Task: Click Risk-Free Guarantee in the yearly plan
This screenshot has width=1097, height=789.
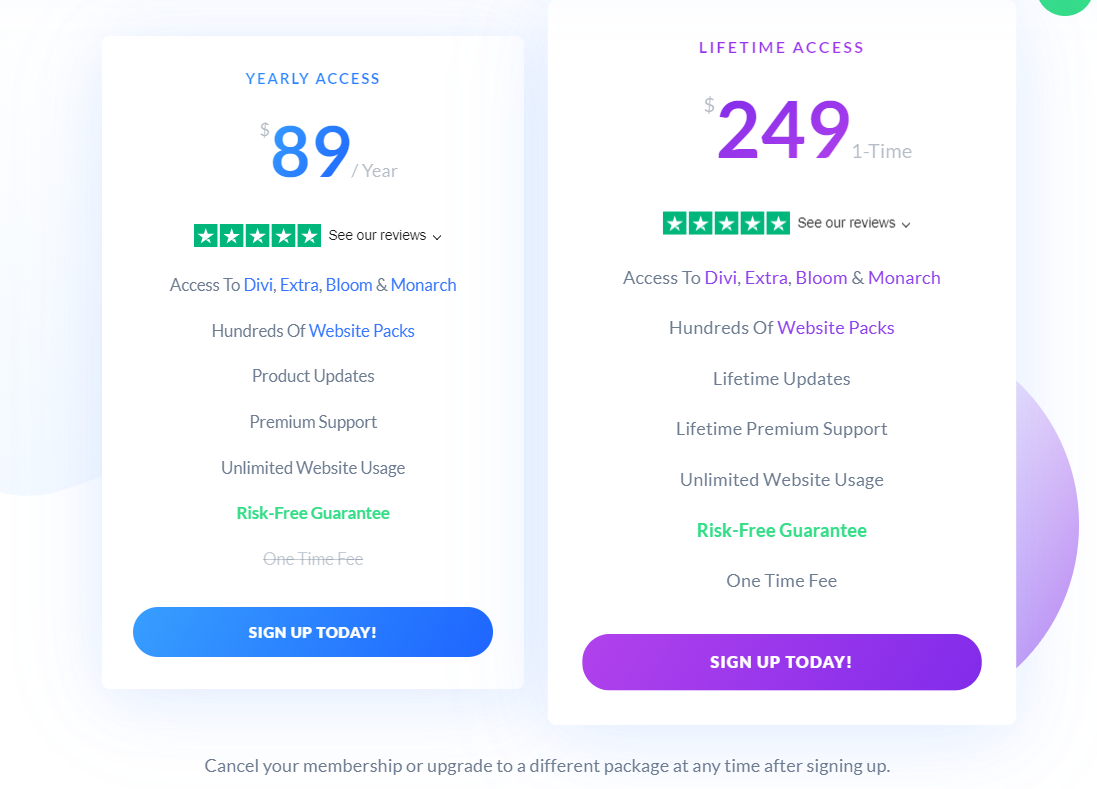Action: tap(312, 512)
